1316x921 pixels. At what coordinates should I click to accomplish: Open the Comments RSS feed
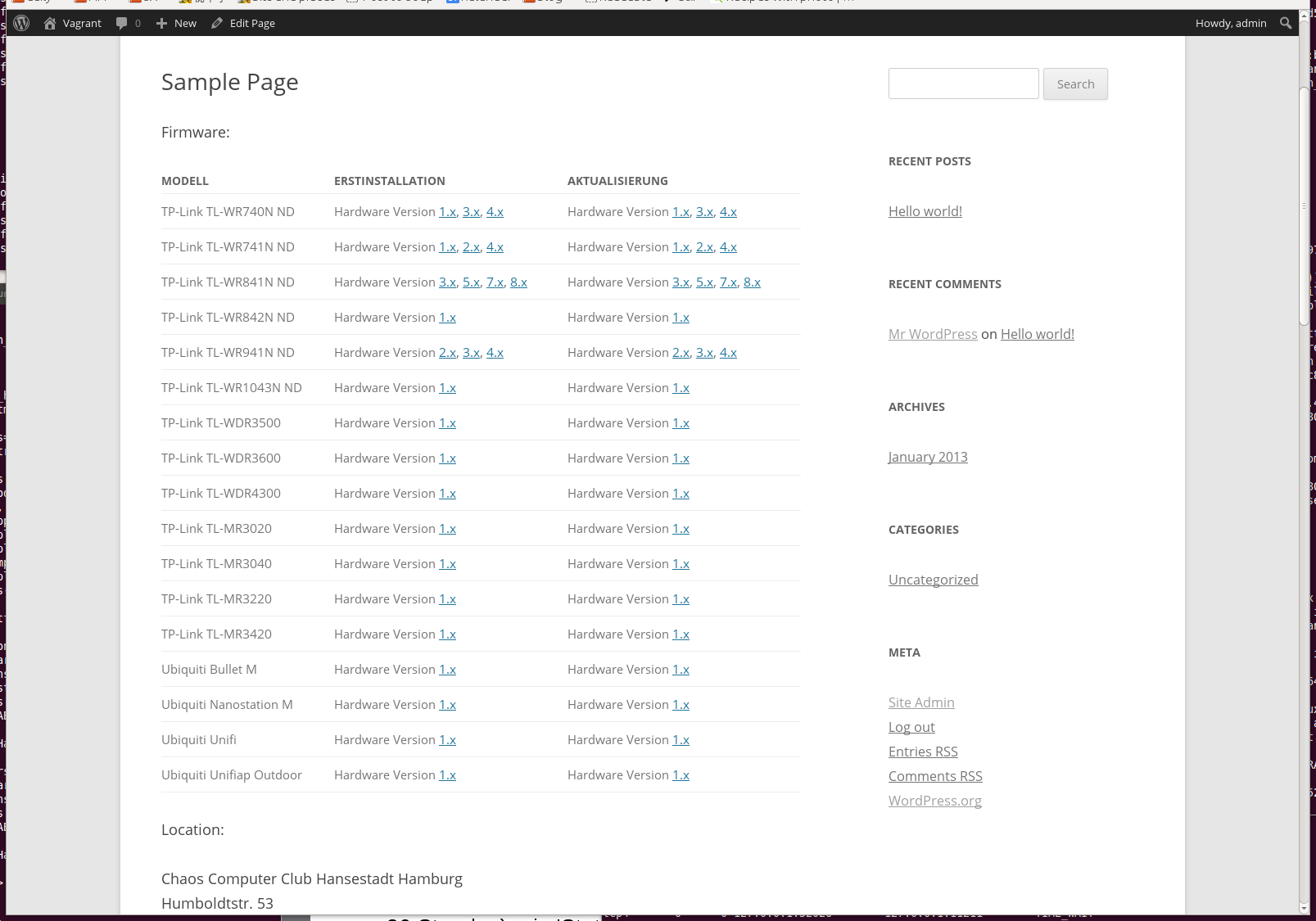pos(935,776)
